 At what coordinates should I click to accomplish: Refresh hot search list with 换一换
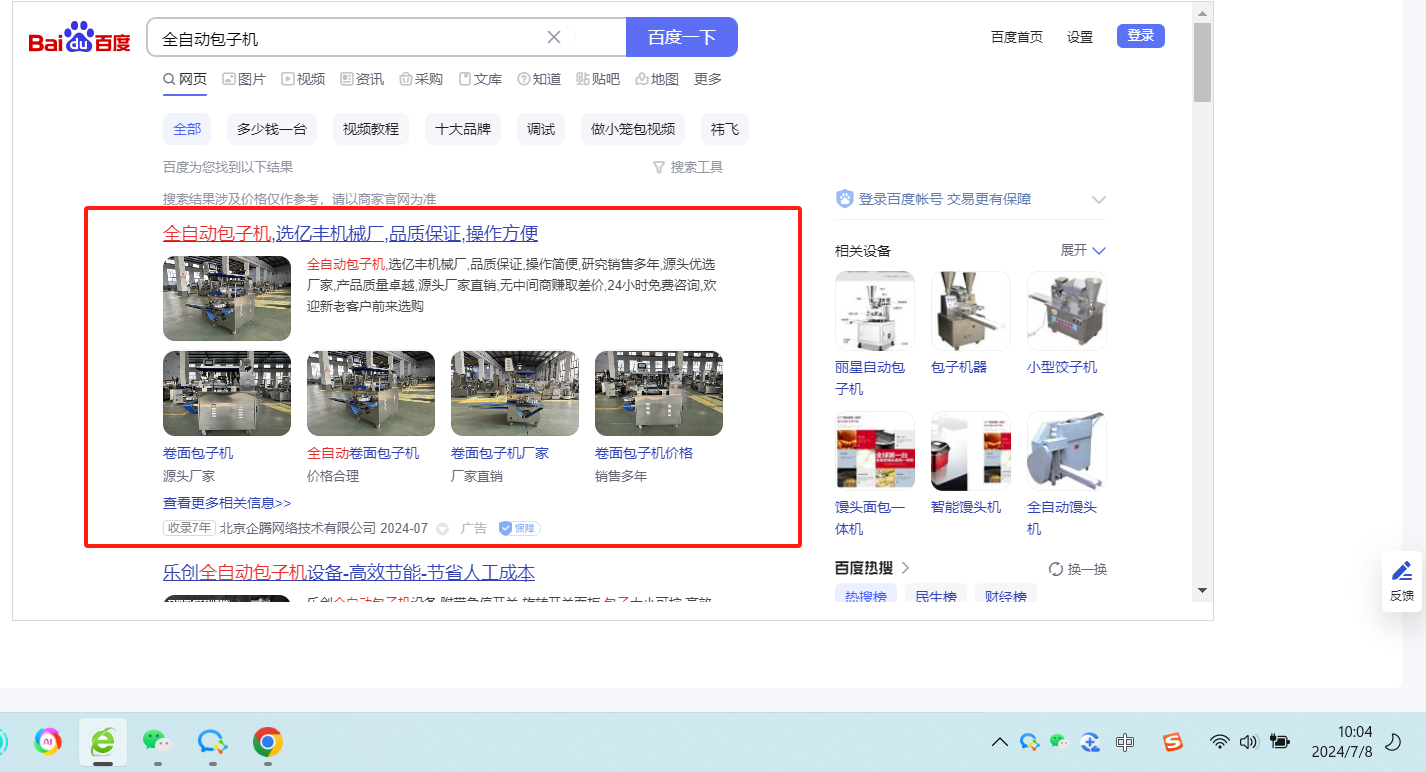coord(1078,569)
